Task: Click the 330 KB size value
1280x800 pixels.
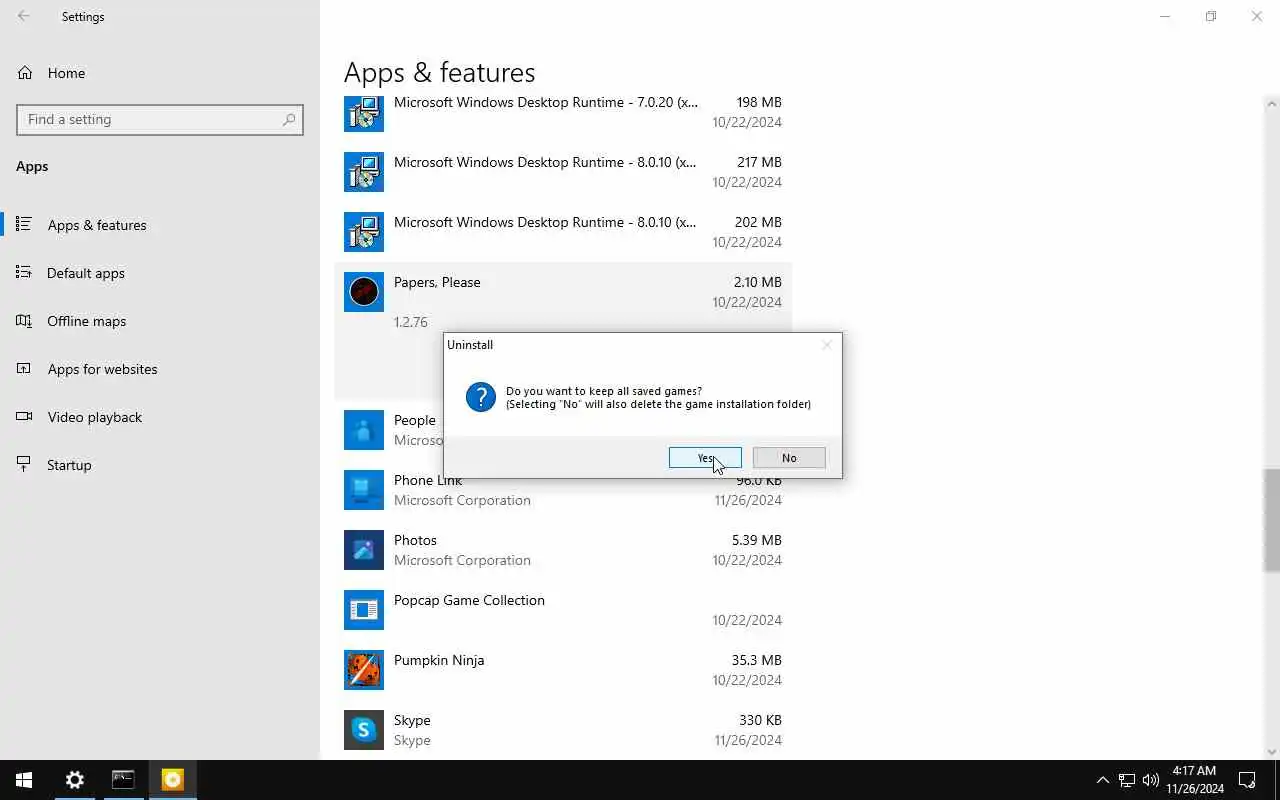Action: click(761, 720)
